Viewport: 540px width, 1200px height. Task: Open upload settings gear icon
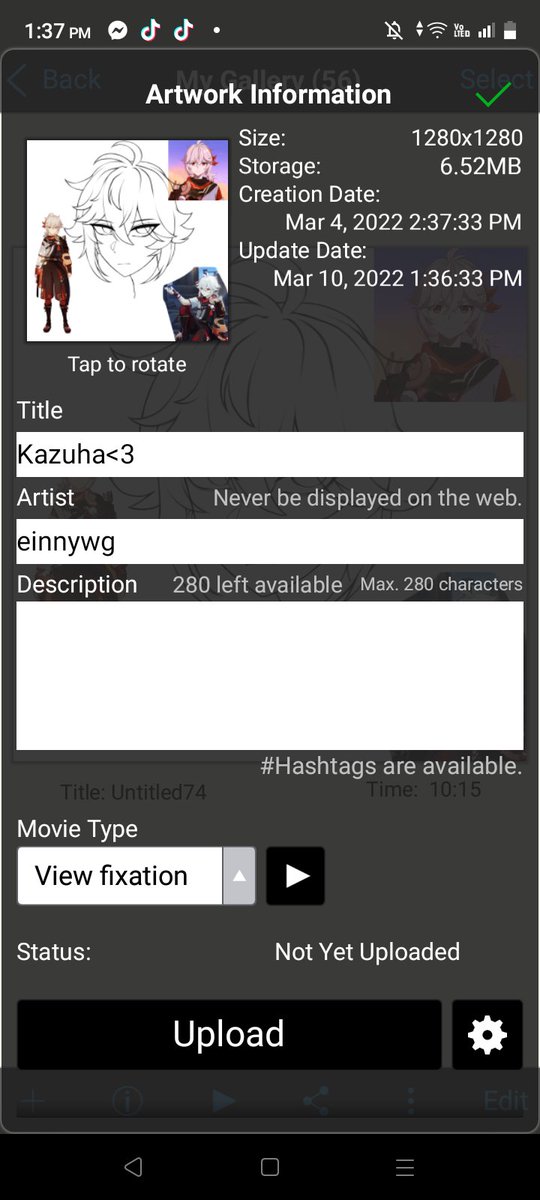coord(487,1035)
